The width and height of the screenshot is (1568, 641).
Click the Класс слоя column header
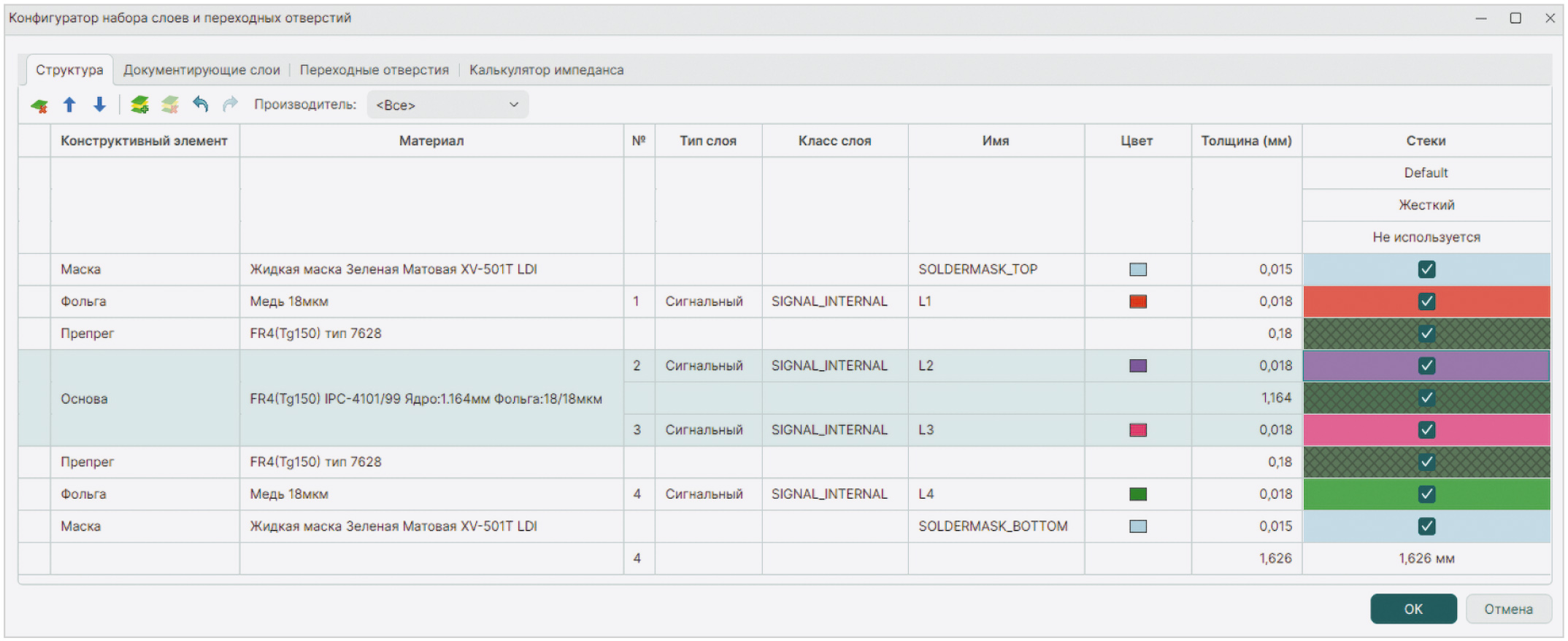835,141
